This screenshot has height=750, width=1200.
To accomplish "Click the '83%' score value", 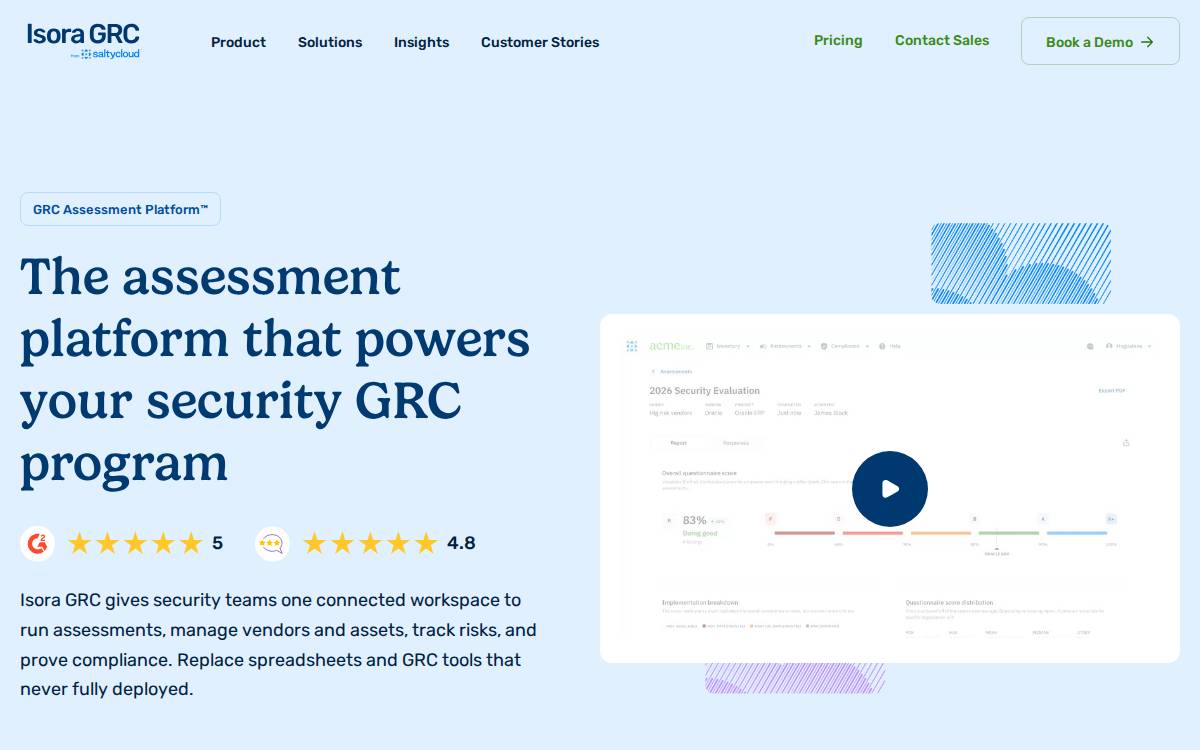I will [x=694, y=520].
